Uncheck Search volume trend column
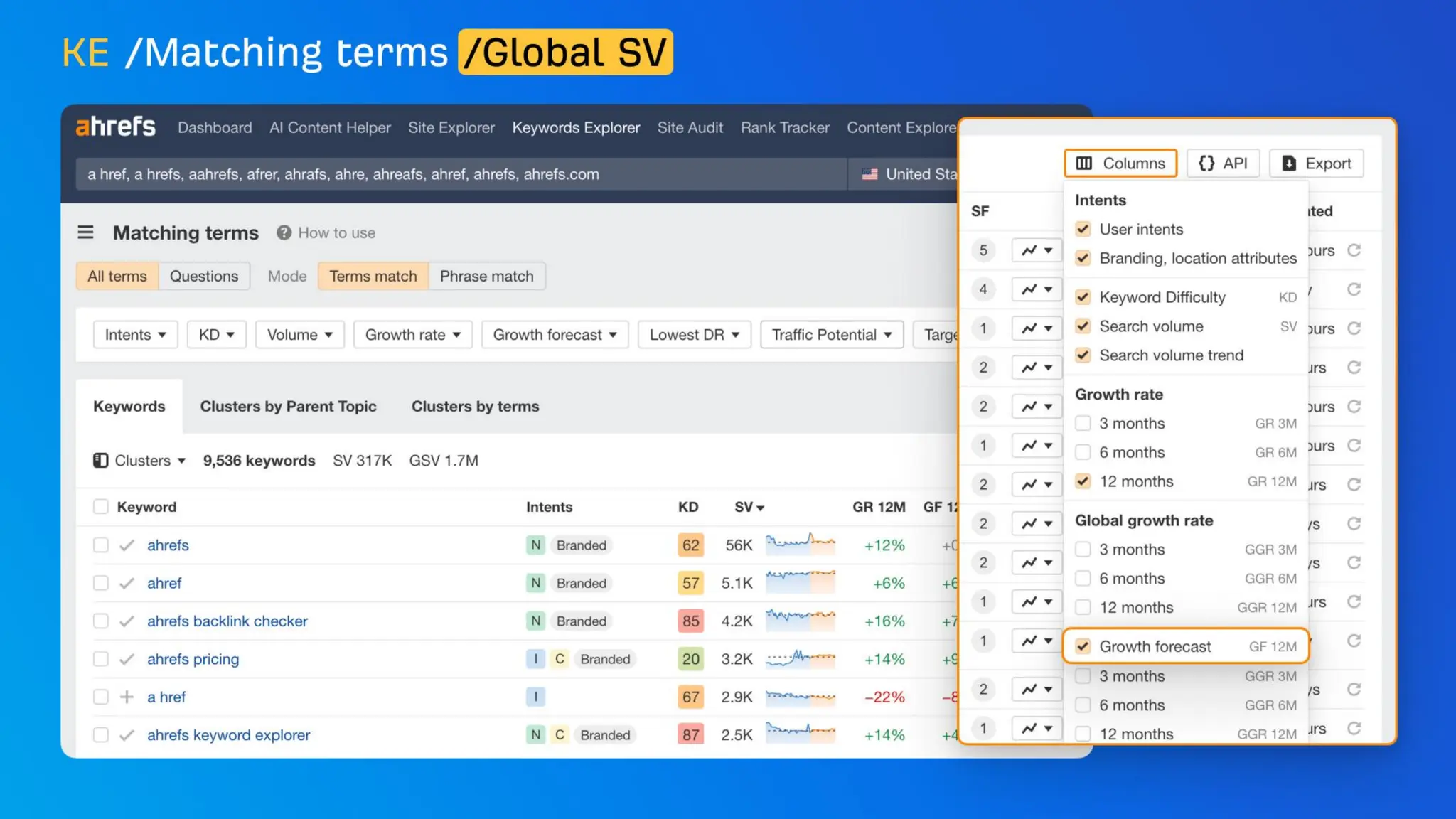This screenshot has width=1456, height=819. tap(1083, 355)
